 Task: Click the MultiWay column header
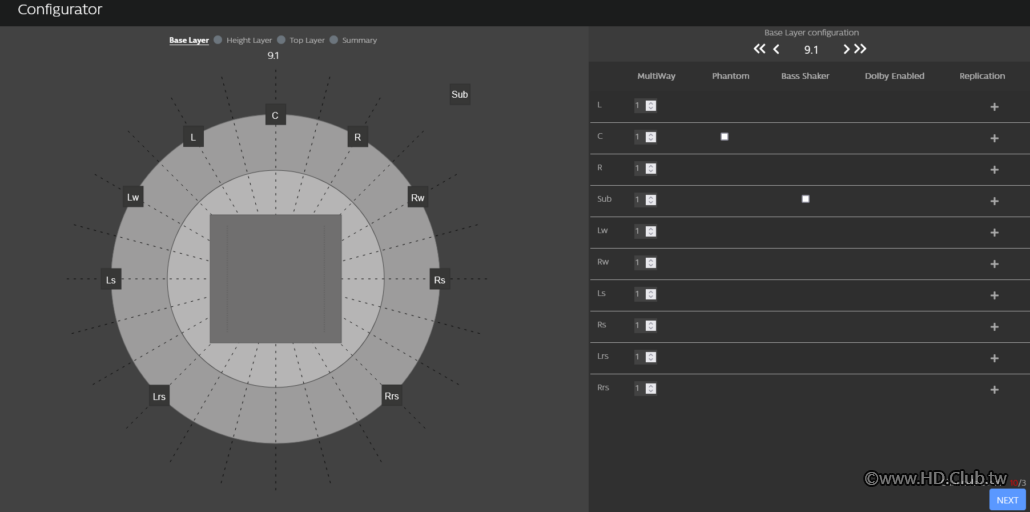point(656,76)
